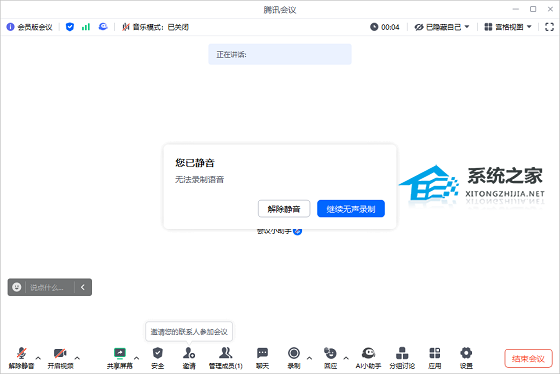
Task: Open the Chat panel
Action: [x=262, y=357]
